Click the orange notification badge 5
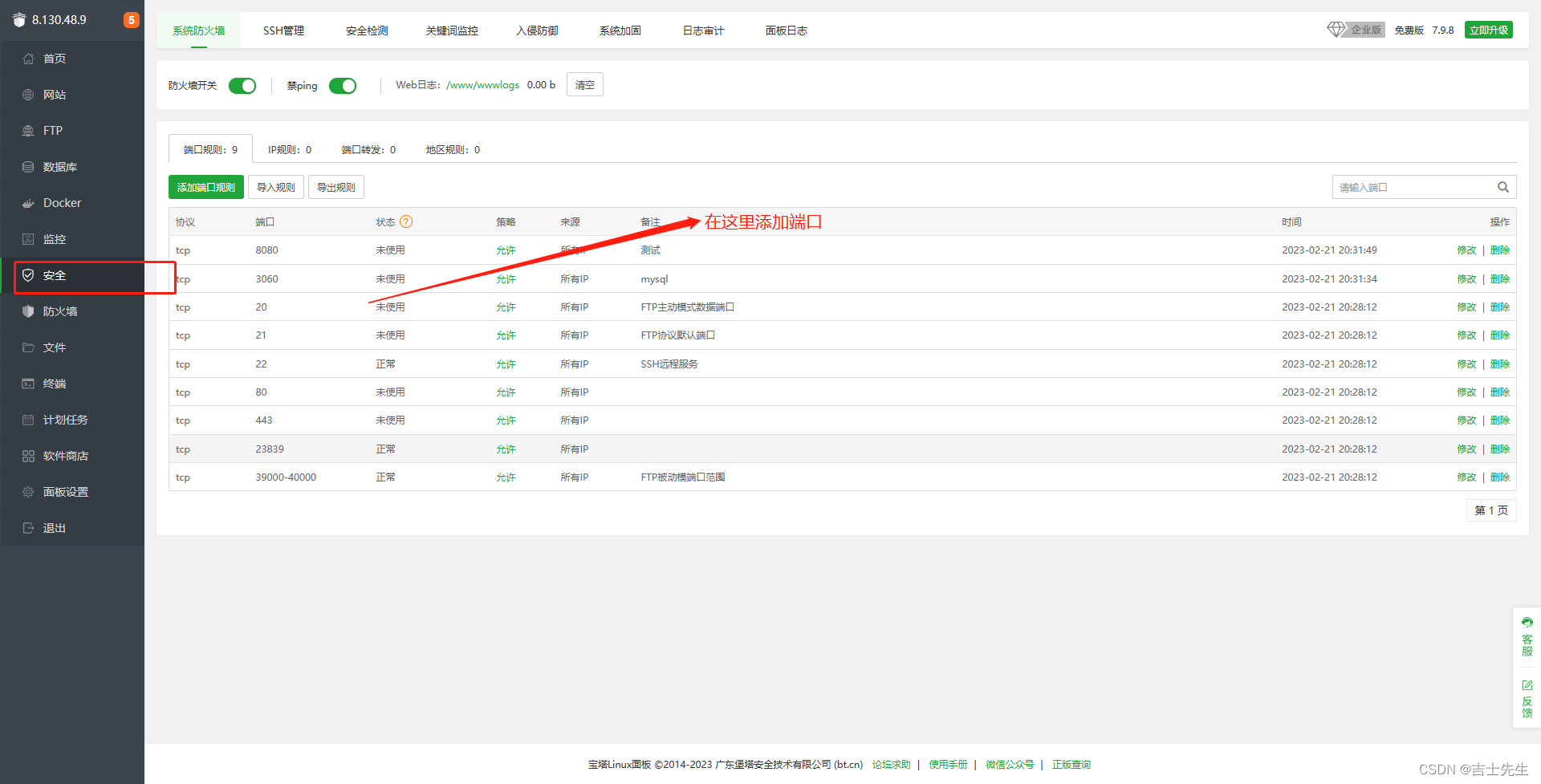 [131, 20]
